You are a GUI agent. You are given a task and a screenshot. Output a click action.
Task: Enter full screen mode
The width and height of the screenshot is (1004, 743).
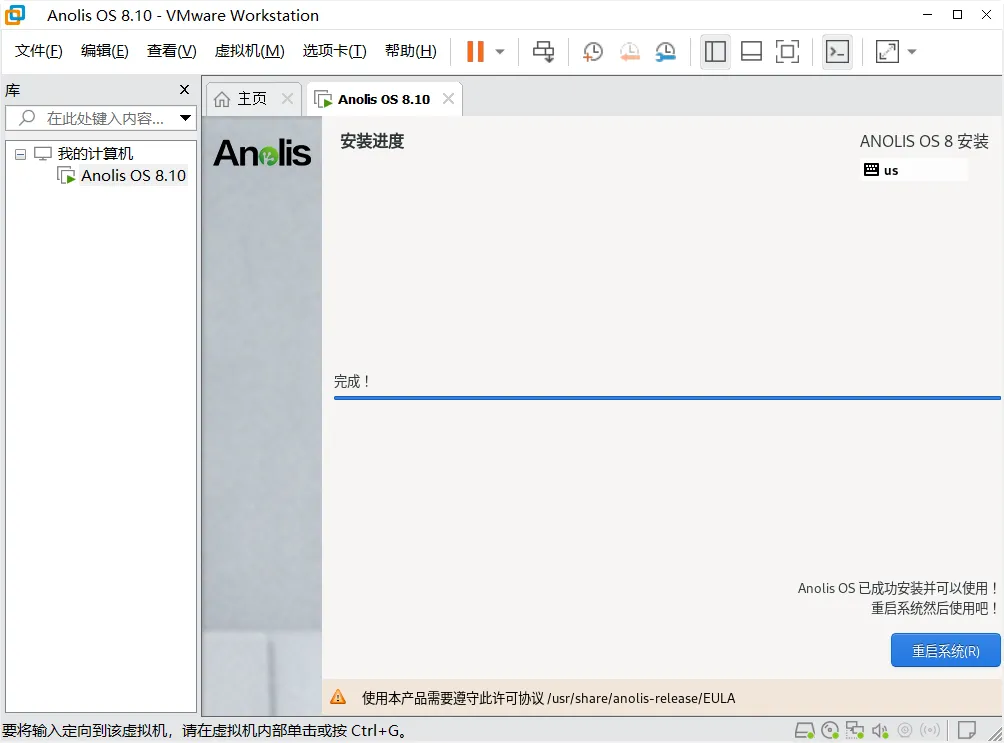tap(787, 51)
